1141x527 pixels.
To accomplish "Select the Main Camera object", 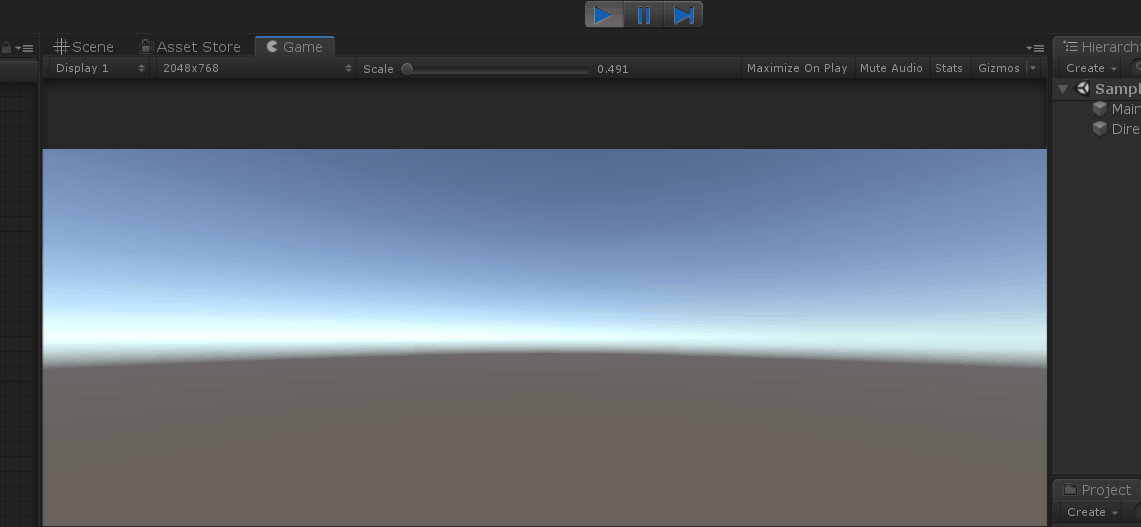I will (x=1125, y=109).
